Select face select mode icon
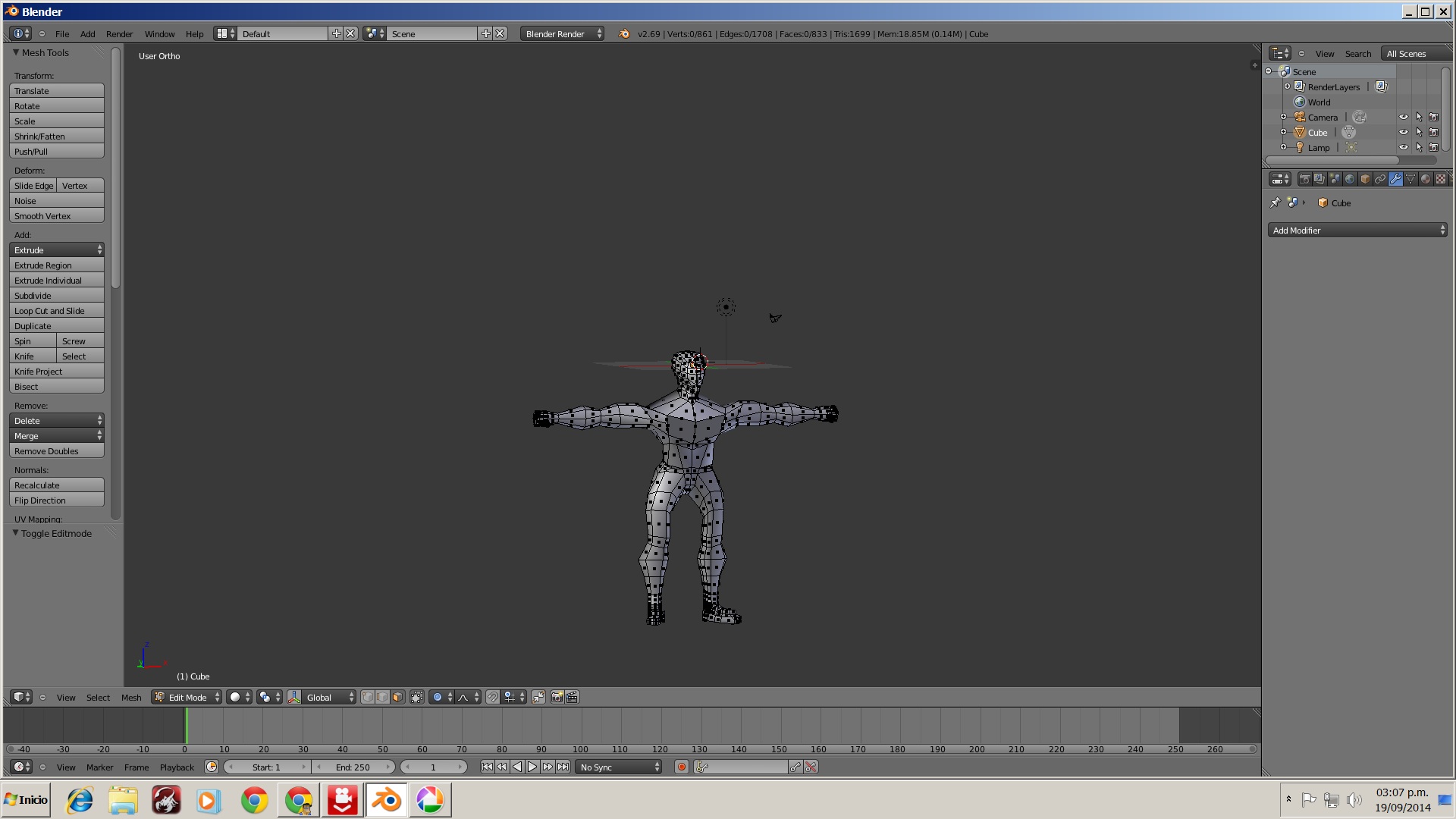 [x=397, y=698]
